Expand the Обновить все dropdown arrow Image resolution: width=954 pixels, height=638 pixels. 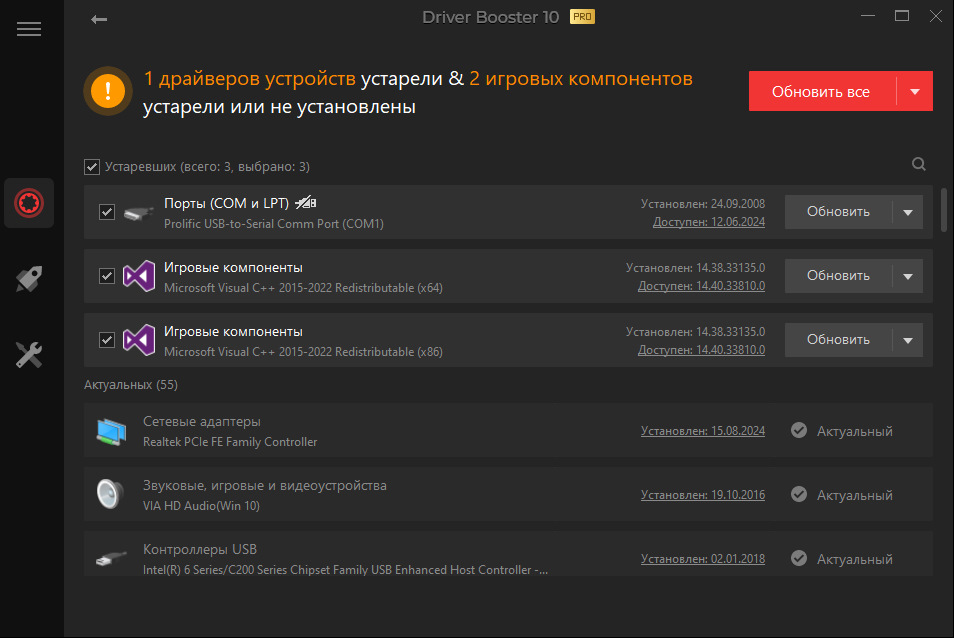pos(915,92)
